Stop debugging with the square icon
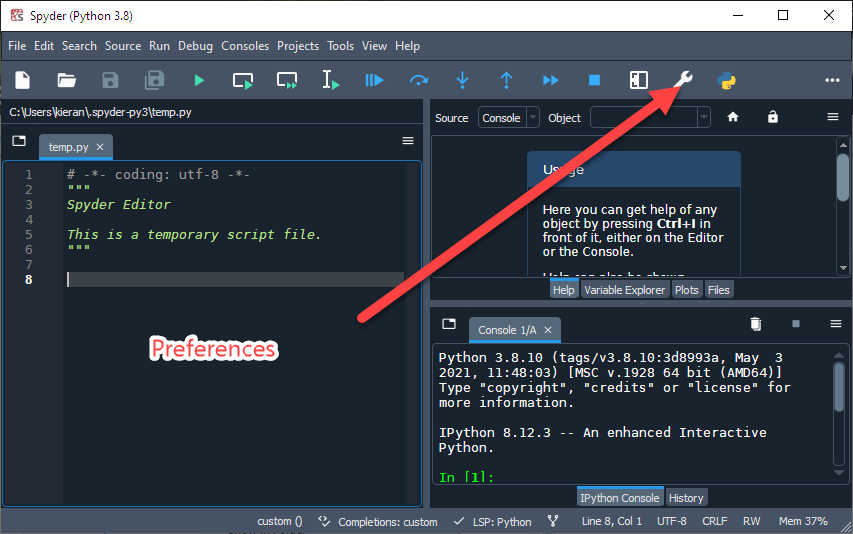This screenshot has height=534, width=853. [x=595, y=80]
